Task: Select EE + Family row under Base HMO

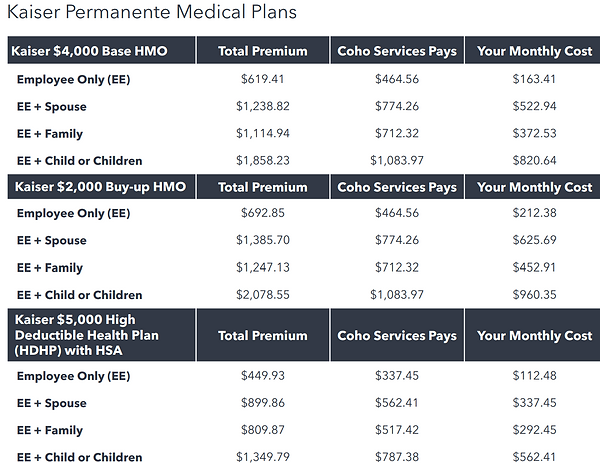Action: (50, 133)
